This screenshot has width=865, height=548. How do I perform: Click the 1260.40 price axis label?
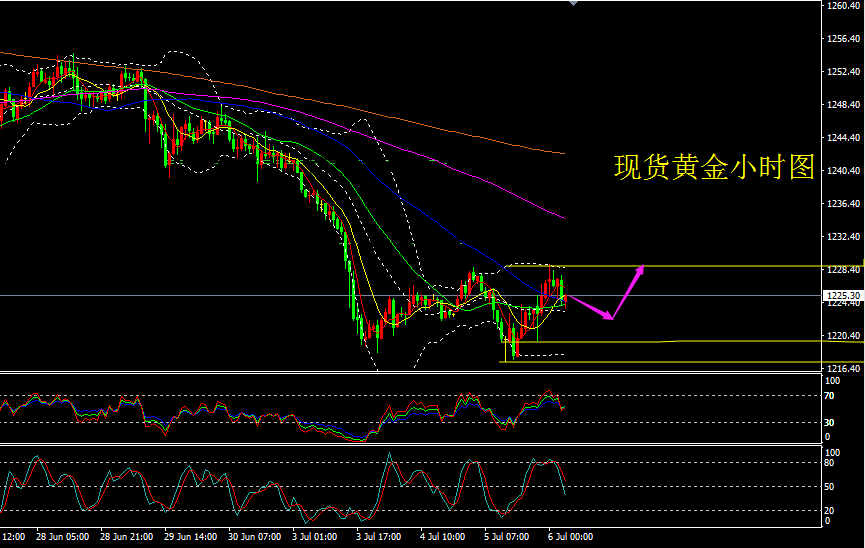(x=843, y=6)
